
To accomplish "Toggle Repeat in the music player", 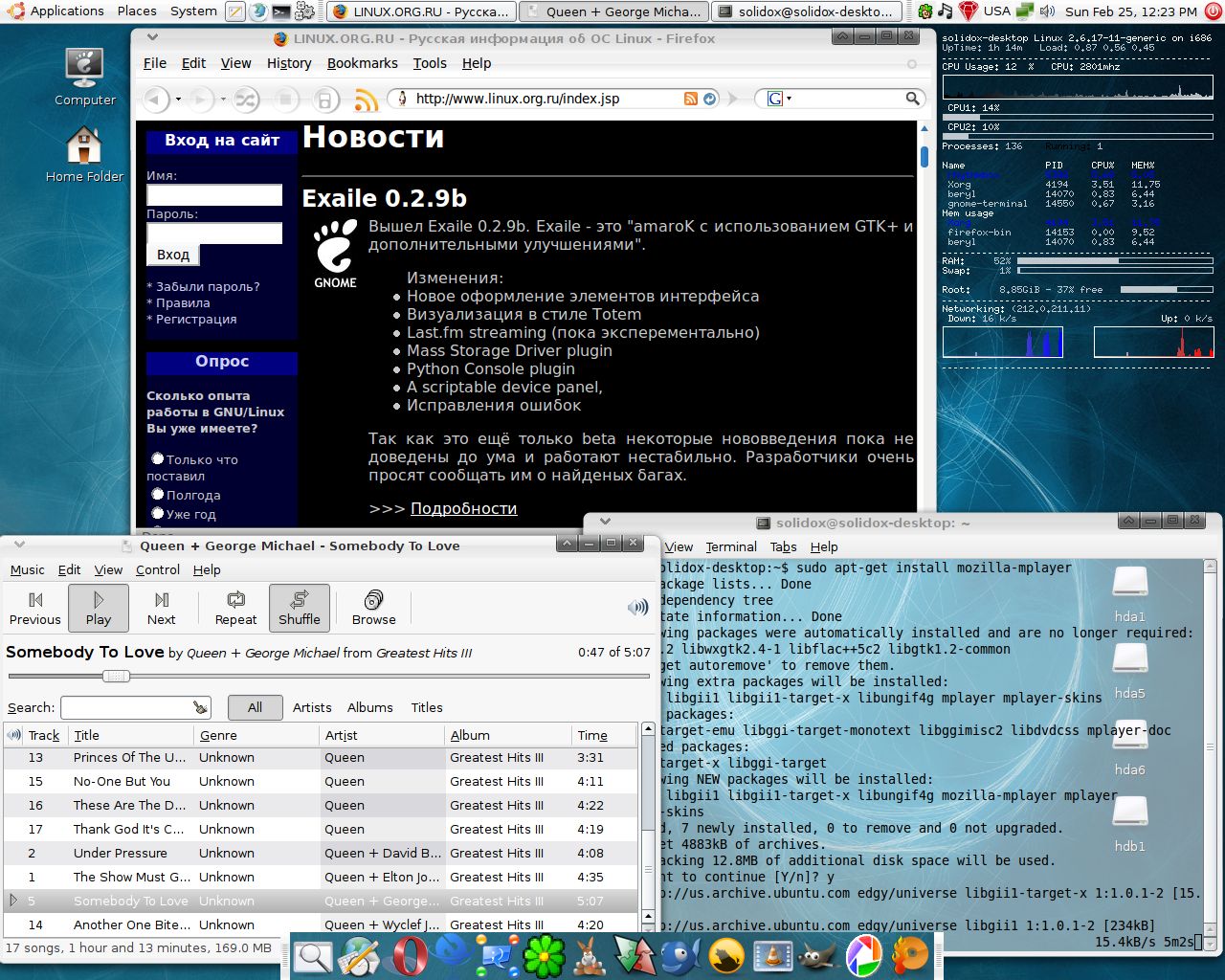I will [235, 608].
